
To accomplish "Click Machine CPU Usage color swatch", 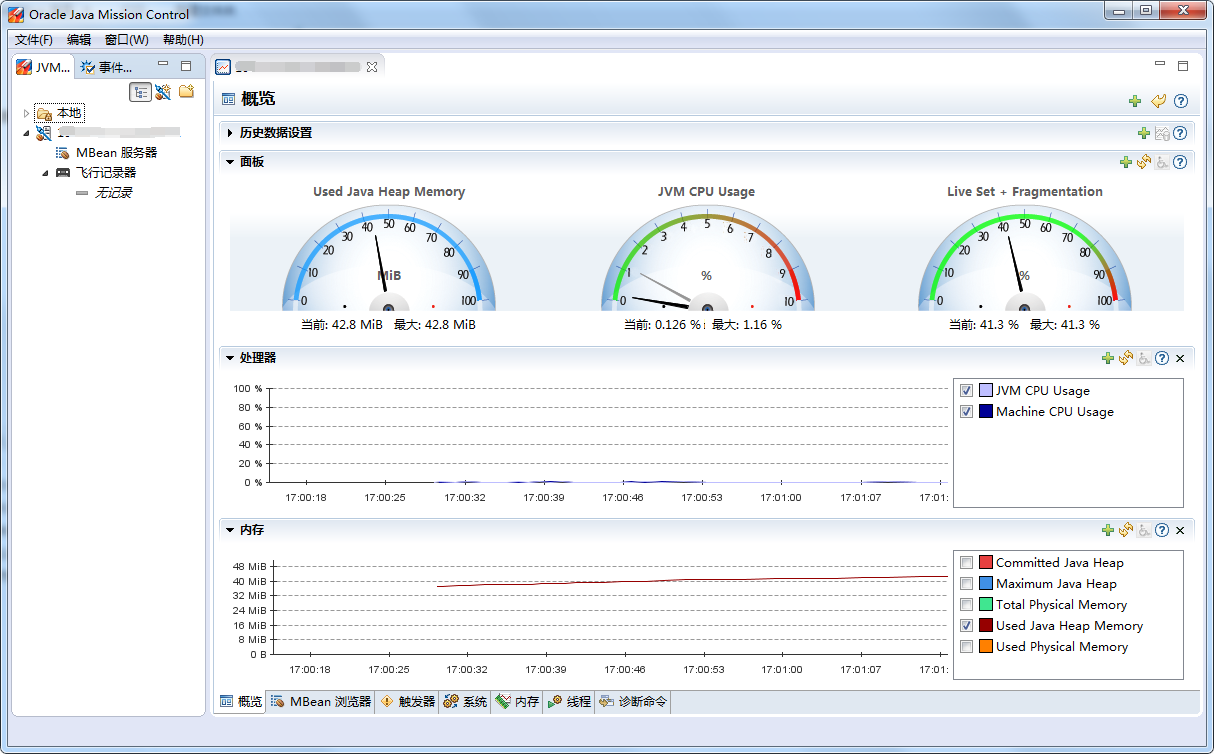I will click(986, 412).
